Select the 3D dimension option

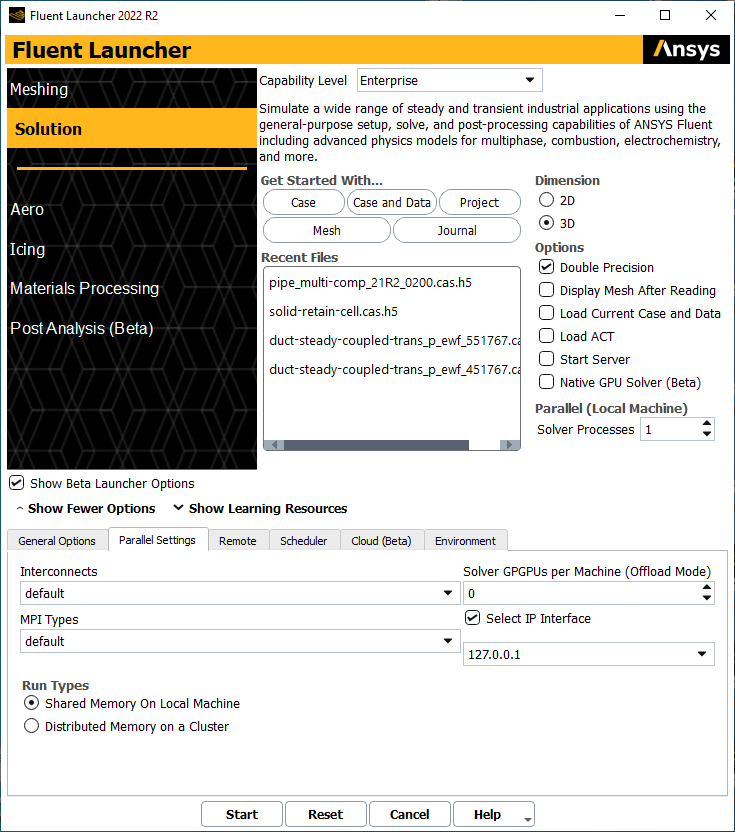[546, 223]
